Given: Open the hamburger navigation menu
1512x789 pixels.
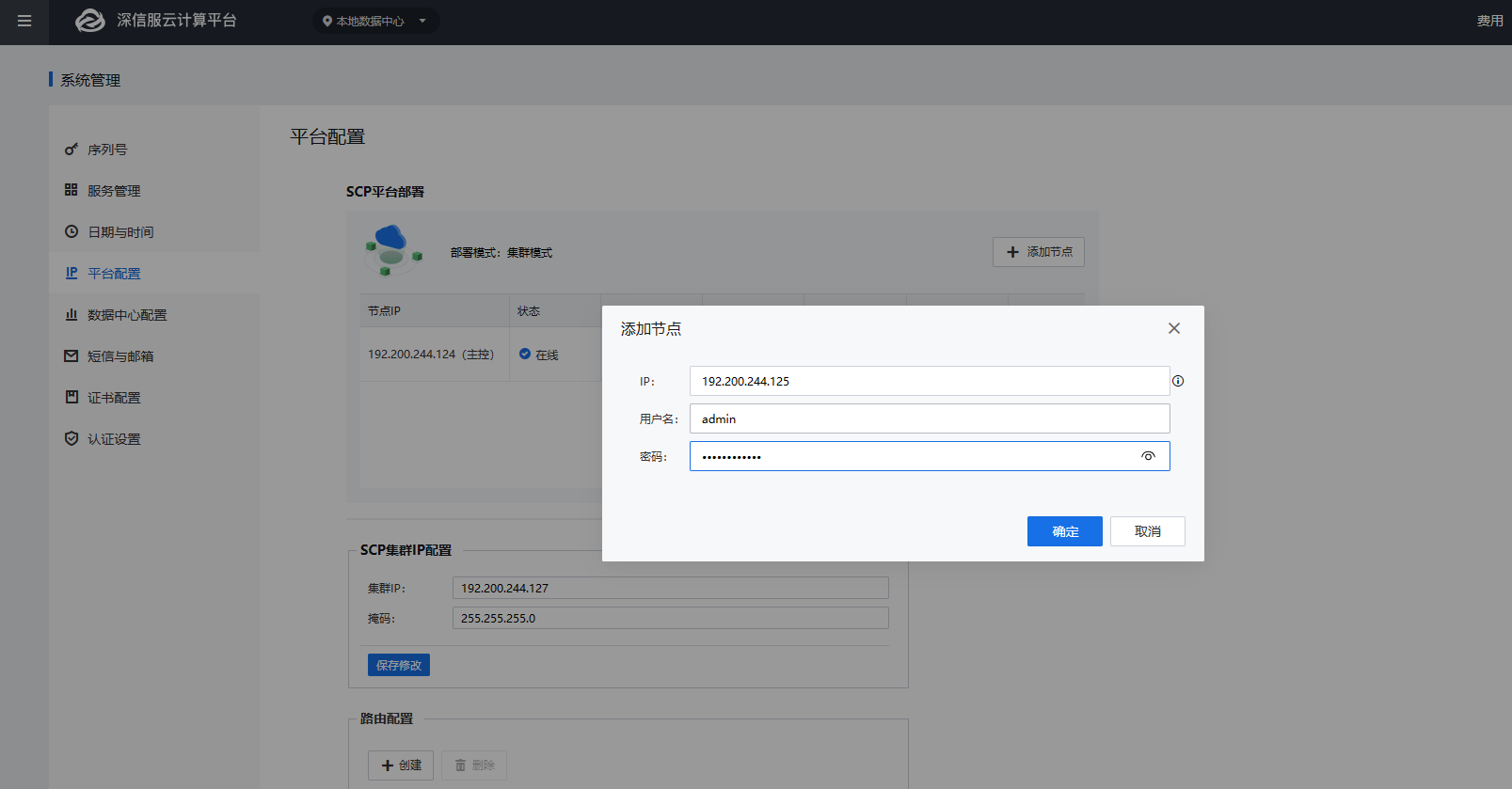Looking at the screenshot, I should point(24,21).
